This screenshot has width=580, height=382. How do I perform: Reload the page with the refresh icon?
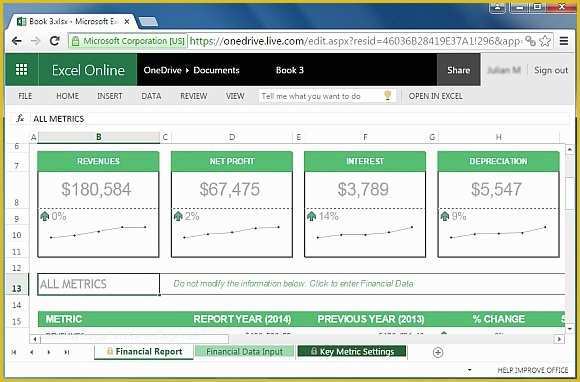tap(55, 41)
